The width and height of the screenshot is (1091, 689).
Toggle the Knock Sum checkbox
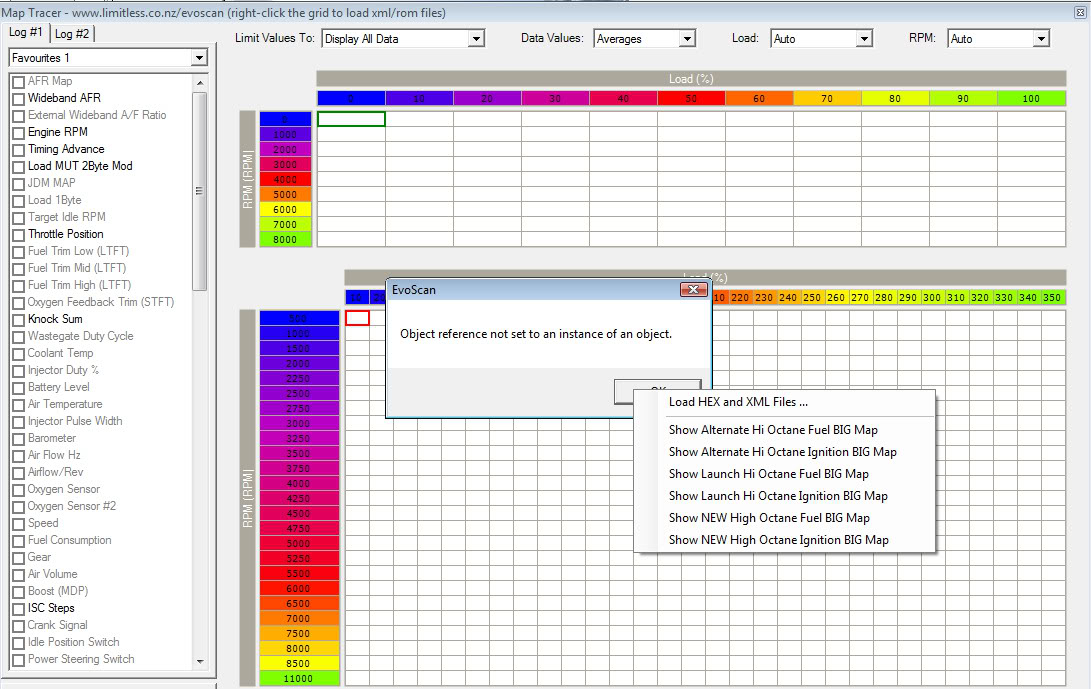coord(19,320)
